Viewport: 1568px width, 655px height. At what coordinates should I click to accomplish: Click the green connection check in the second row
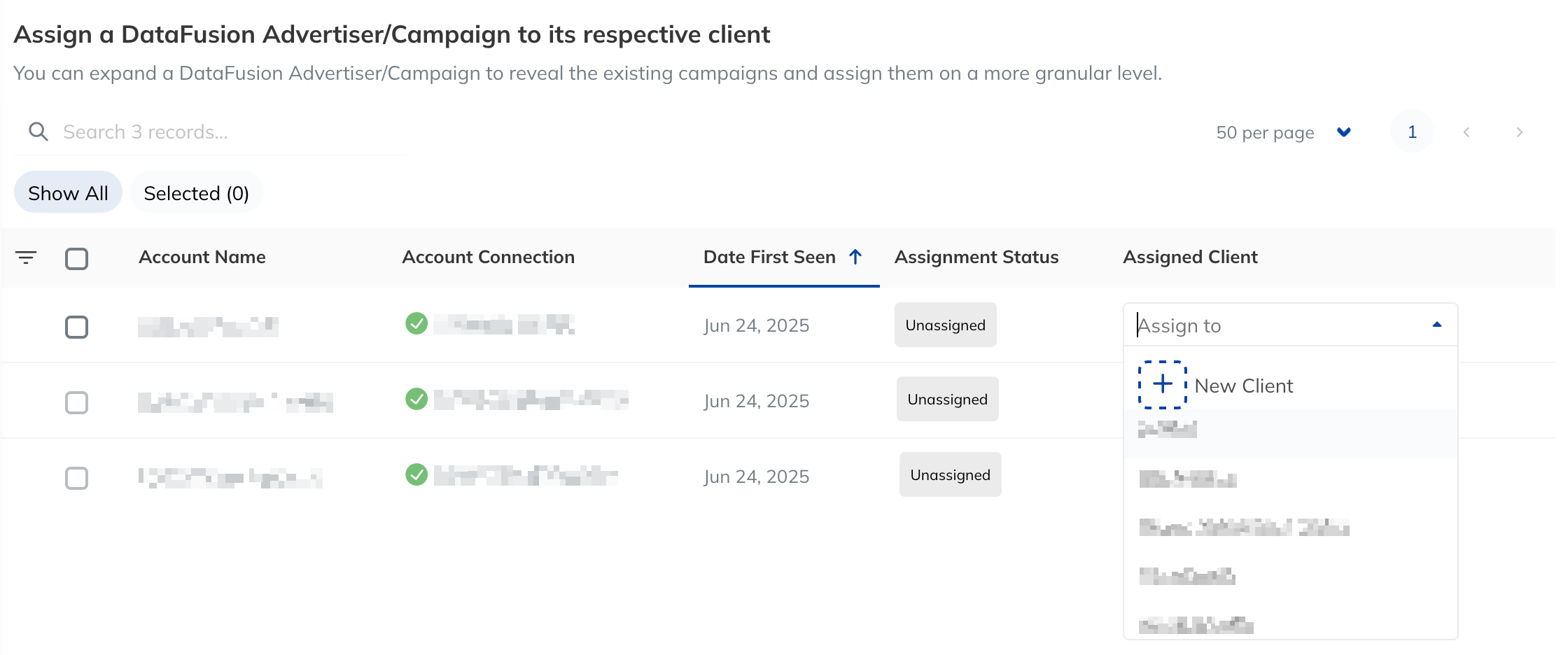pyautogui.click(x=416, y=399)
